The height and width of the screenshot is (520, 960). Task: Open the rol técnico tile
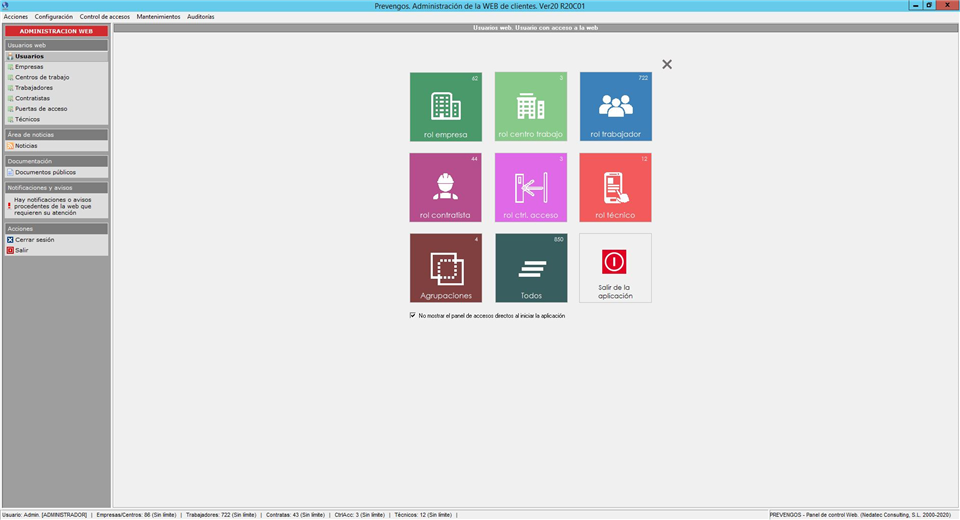coord(615,187)
